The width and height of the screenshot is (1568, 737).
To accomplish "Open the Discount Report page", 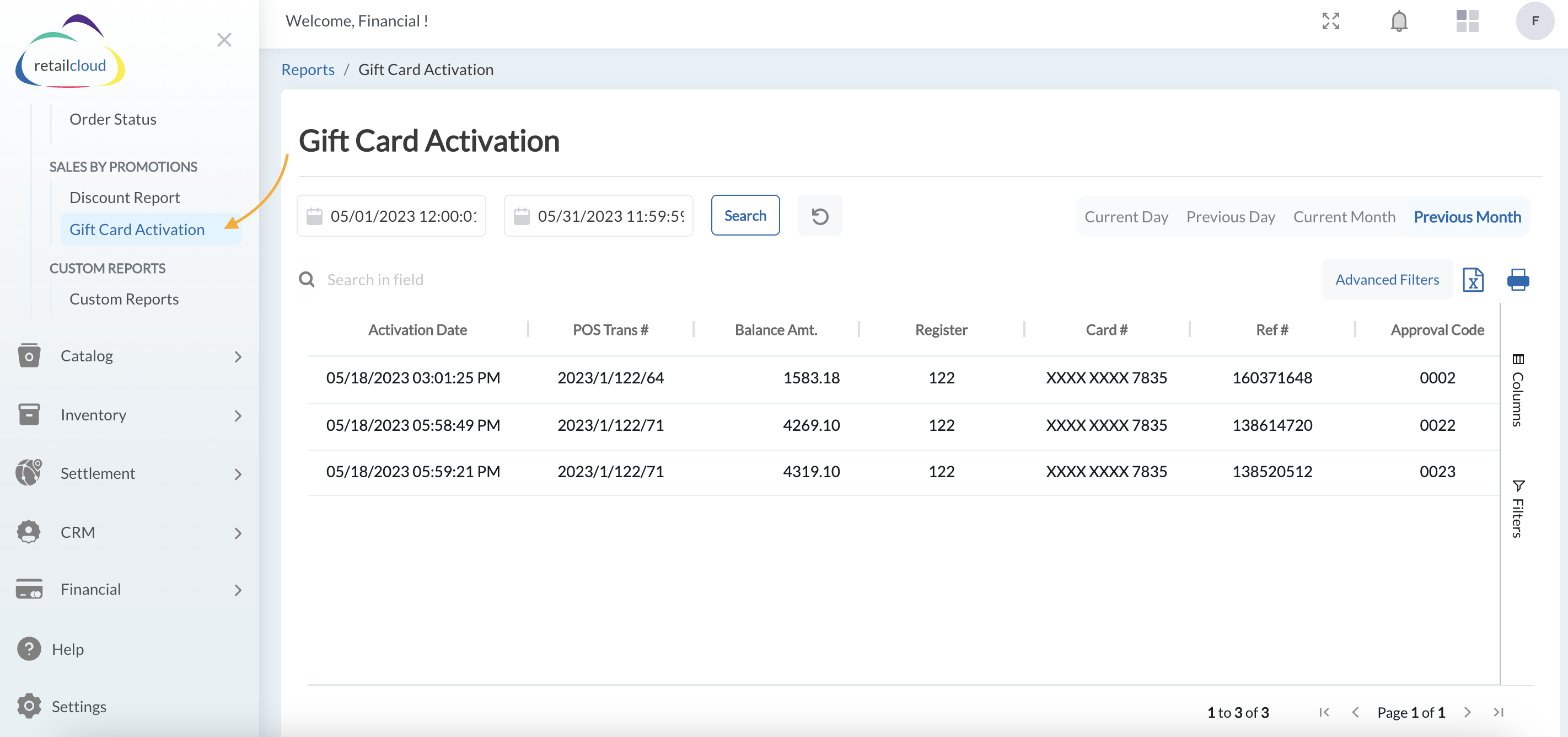I will click(124, 197).
